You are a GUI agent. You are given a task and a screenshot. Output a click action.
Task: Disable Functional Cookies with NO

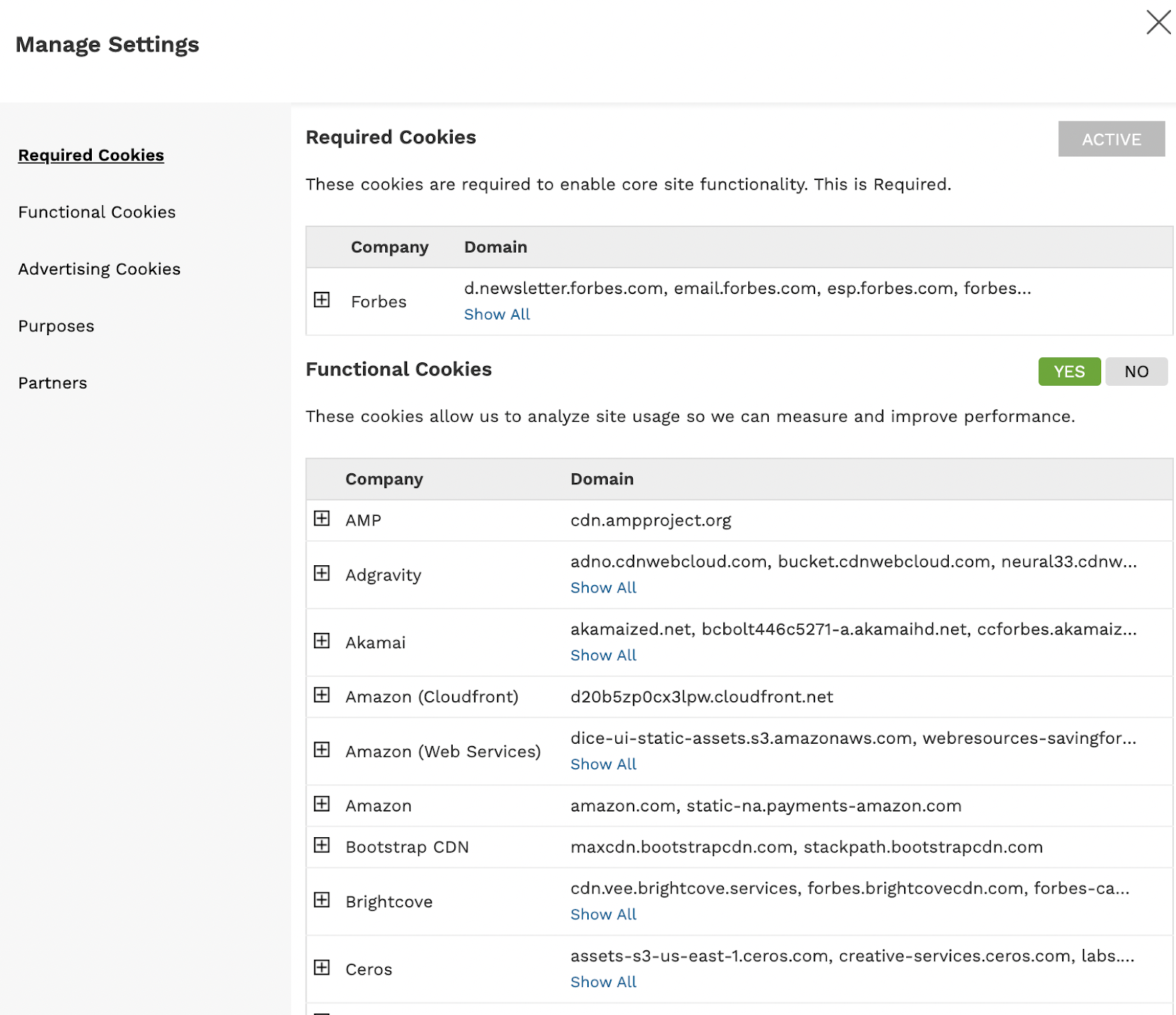(x=1136, y=372)
